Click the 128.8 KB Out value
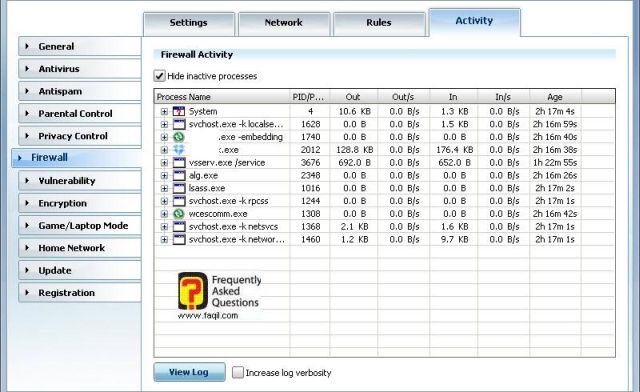Viewport: 640px width, 392px height. click(x=355, y=150)
